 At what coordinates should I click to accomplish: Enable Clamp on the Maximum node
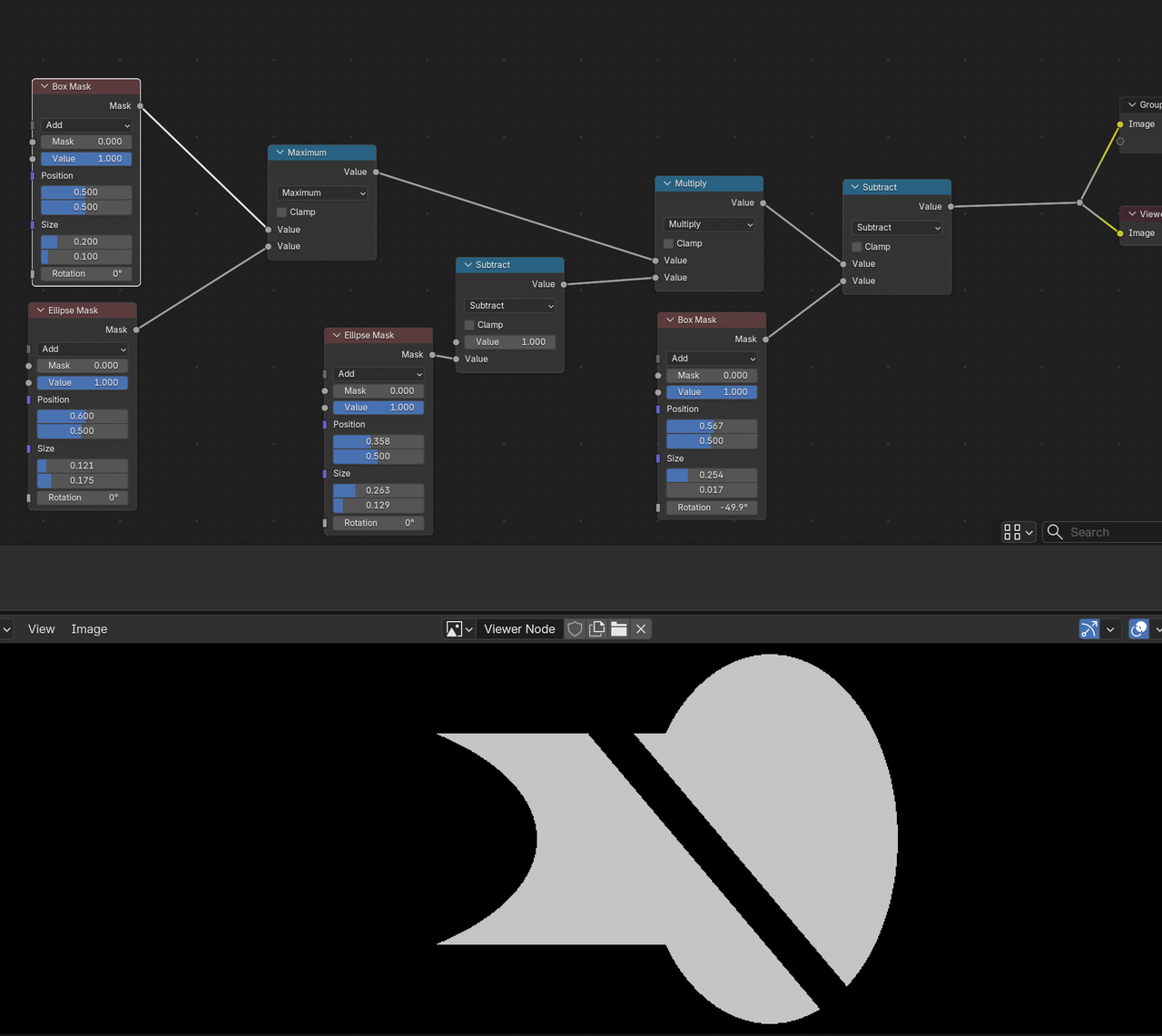(x=281, y=212)
